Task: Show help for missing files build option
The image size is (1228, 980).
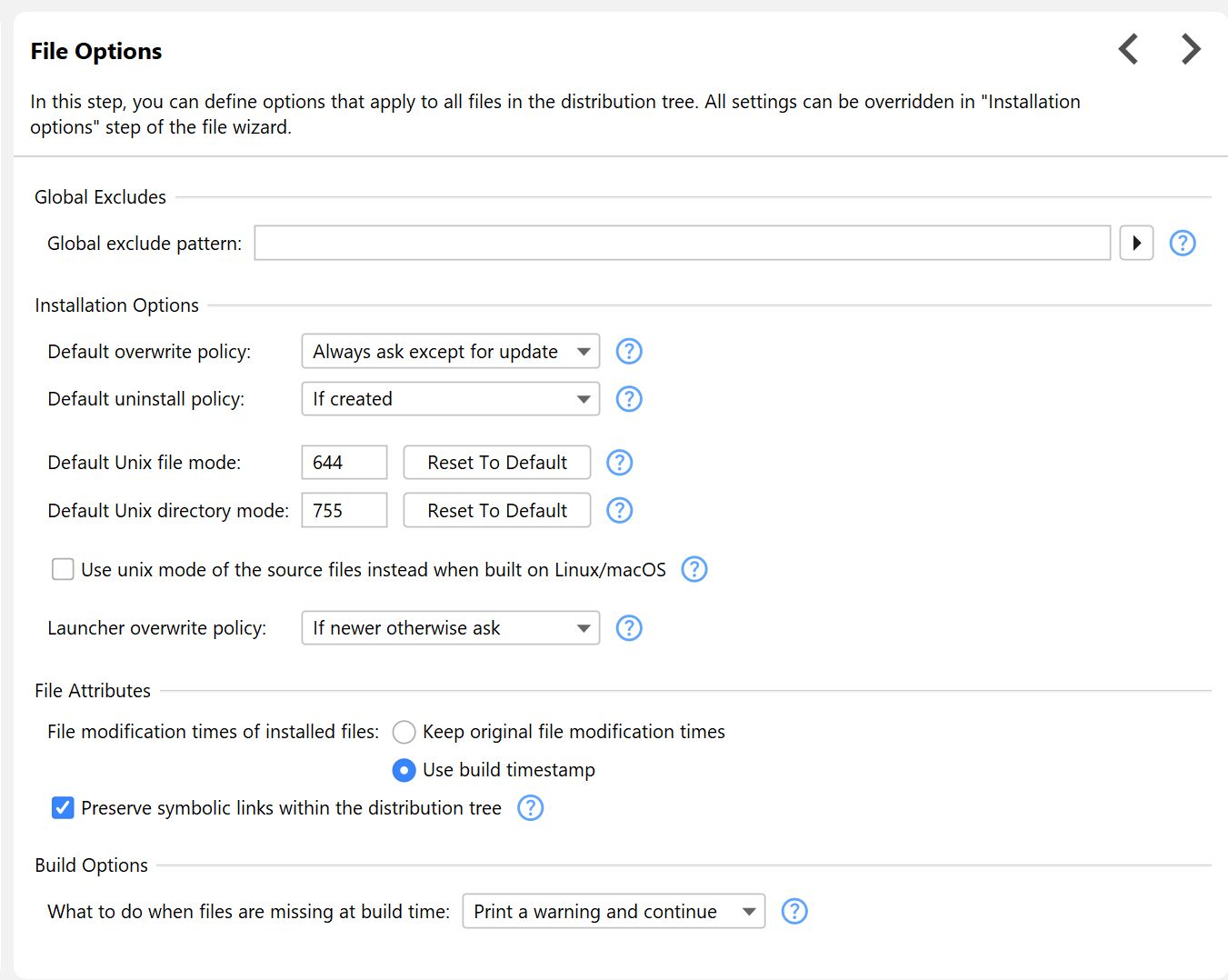Action: (x=794, y=912)
